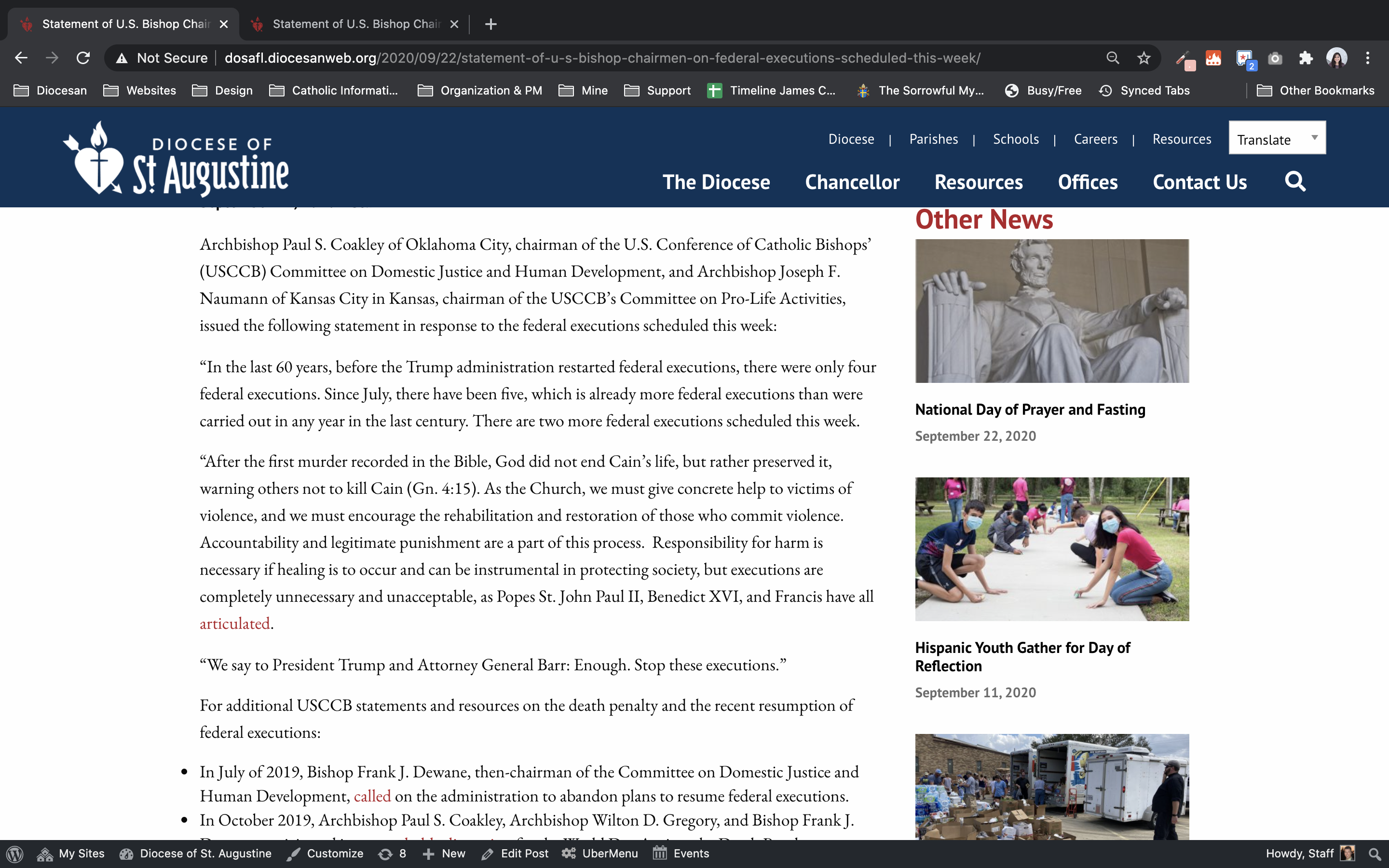The width and height of the screenshot is (1389, 868).
Task: Open a new browser tab
Action: click(x=491, y=24)
